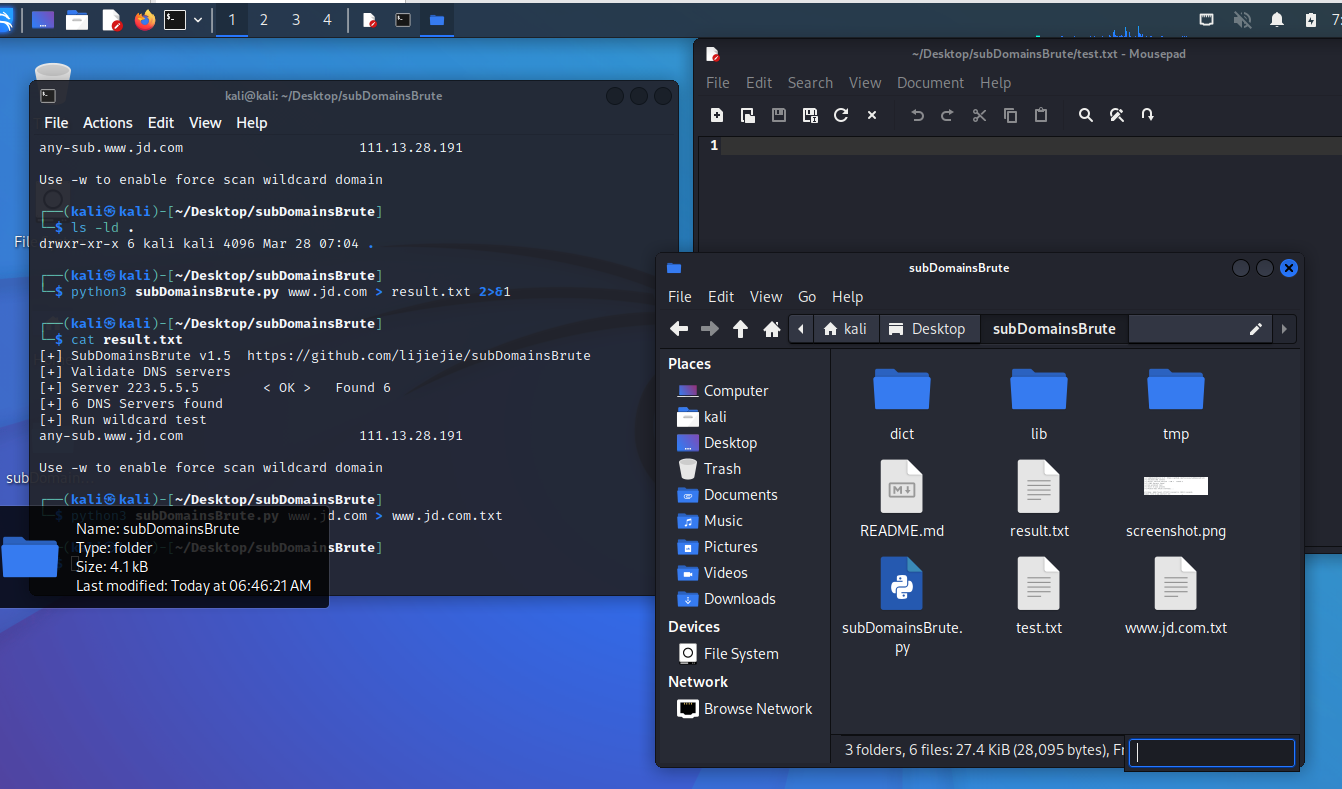The width and height of the screenshot is (1342, 789).
Task: Click the Redo icon in Mousepad toolbar
Action: (x=947, y=115)
